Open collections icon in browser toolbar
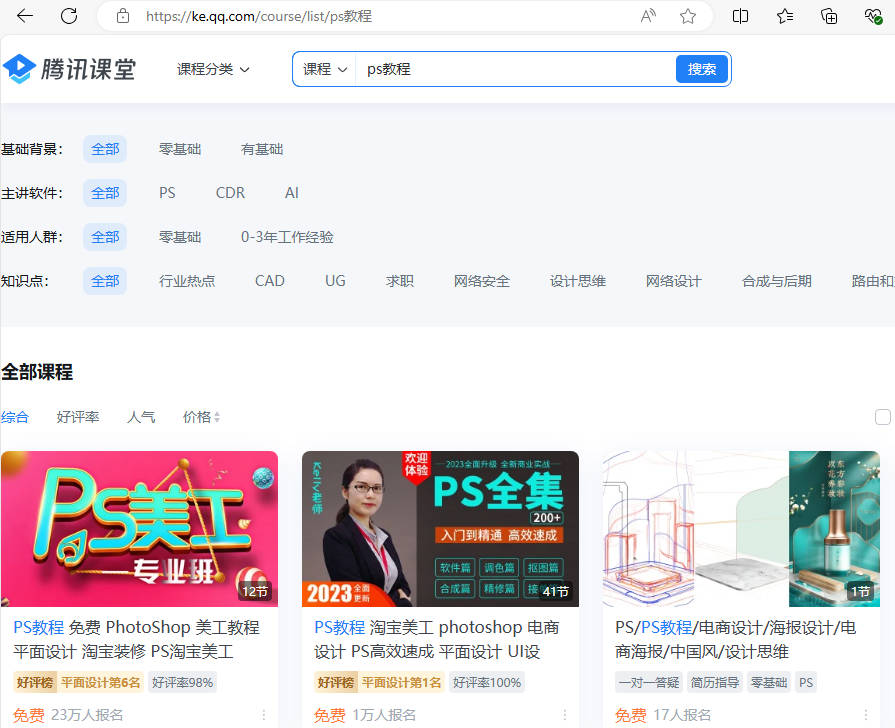 point(829,16)
